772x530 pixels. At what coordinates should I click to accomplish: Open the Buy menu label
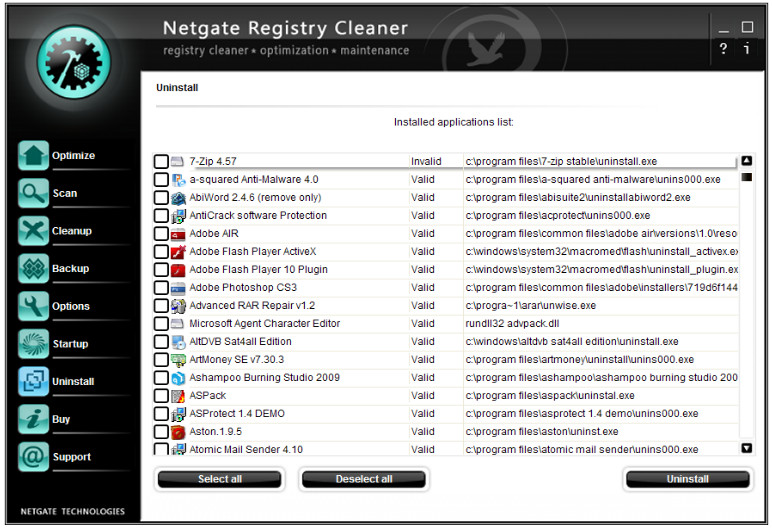click(x=61, y=419)
